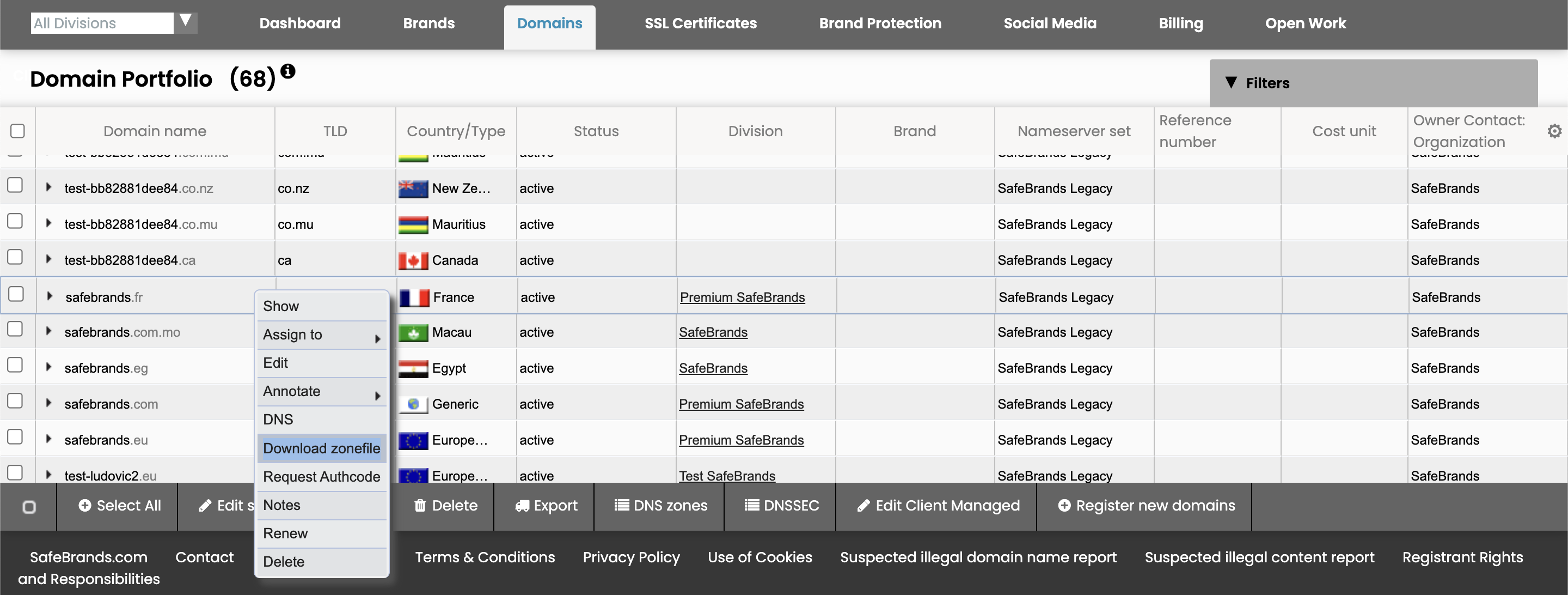Click the Egypt flag icon
The image size is (1568, 595).
coord(413,368)
